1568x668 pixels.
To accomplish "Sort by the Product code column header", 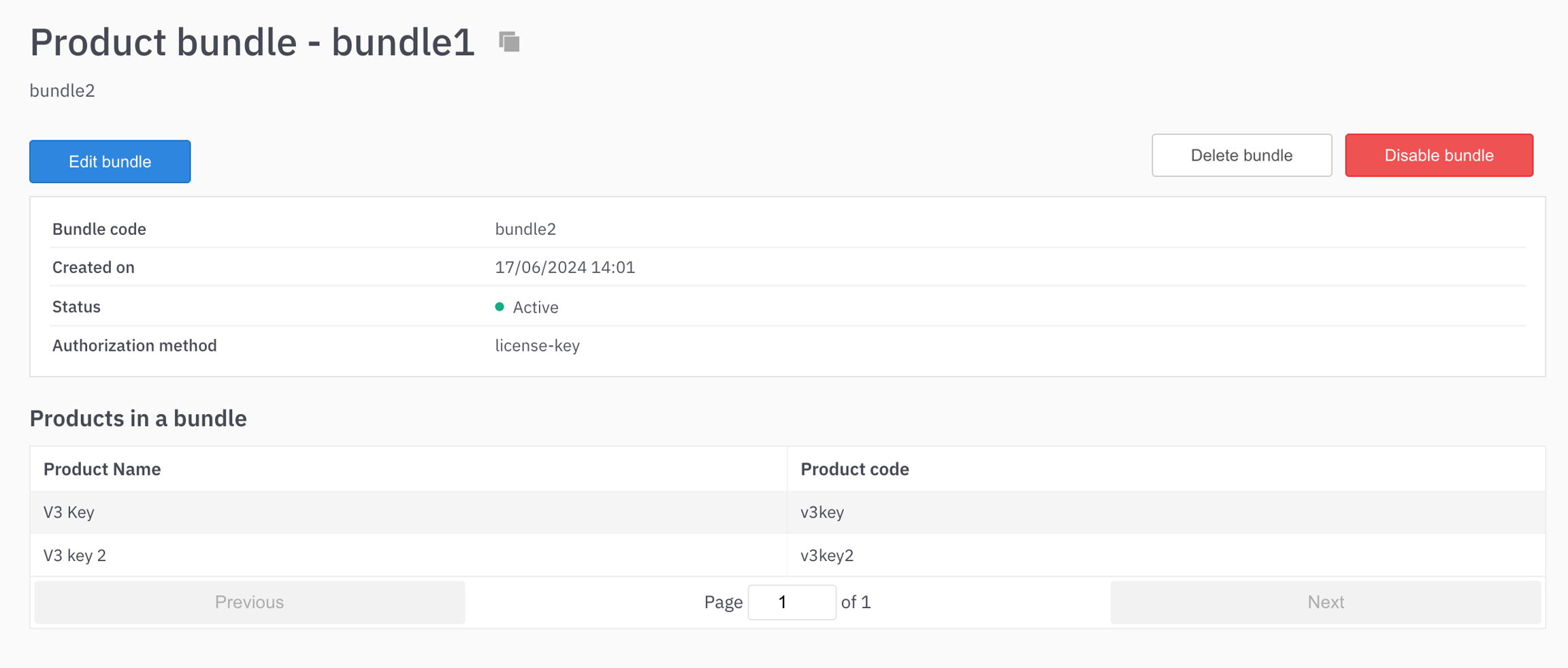I will 854,469.
